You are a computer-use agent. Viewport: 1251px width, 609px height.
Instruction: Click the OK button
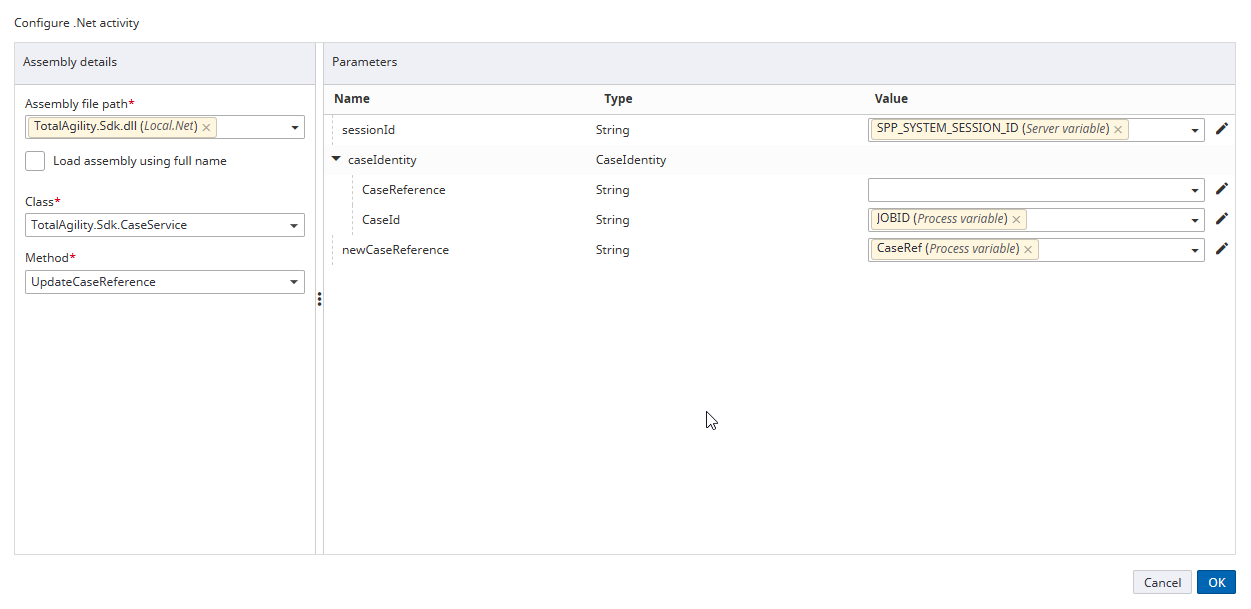pyautogui.click(x=1216, y=581)
